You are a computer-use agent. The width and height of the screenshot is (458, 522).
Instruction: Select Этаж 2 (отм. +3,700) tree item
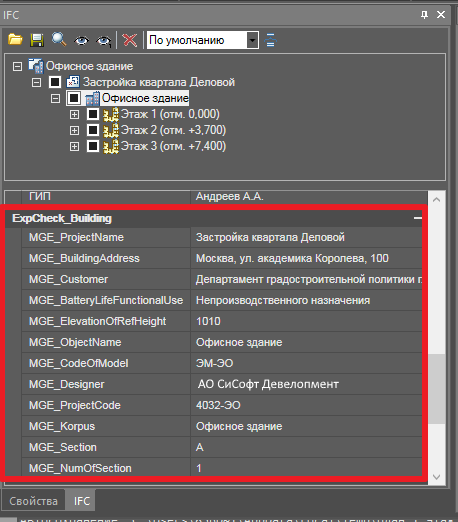pyautogui.click(x=173, y=130)
